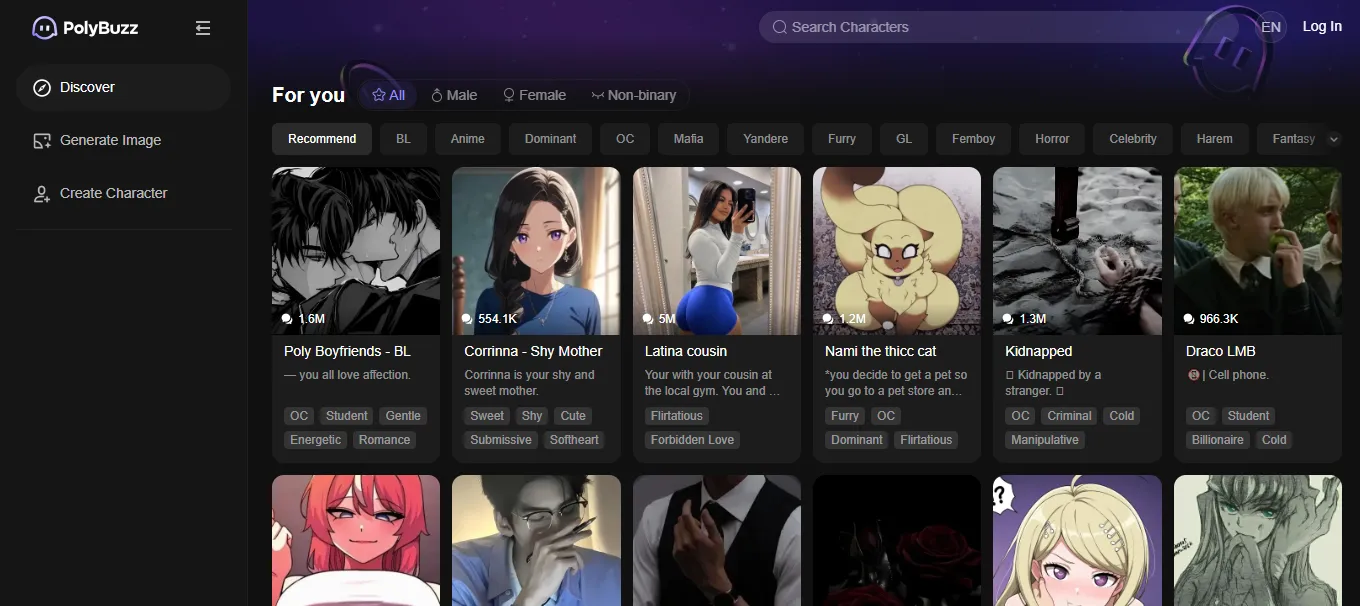This screenshot has height=606, width=1360.
Task: Collapse the sidebar menu icon
Action: tap(203, 28)
